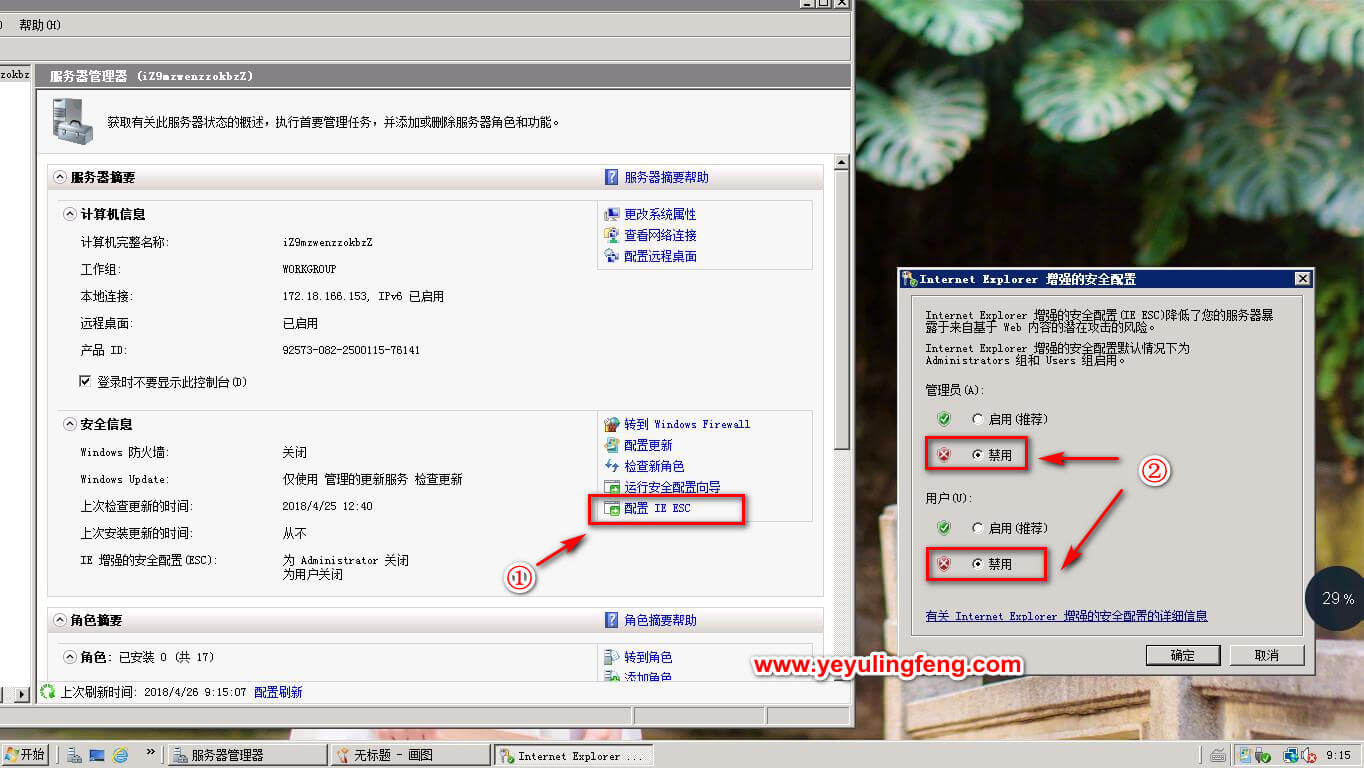Open the network tray icon
The image size is (1364, 768).
coord(1291,755)
